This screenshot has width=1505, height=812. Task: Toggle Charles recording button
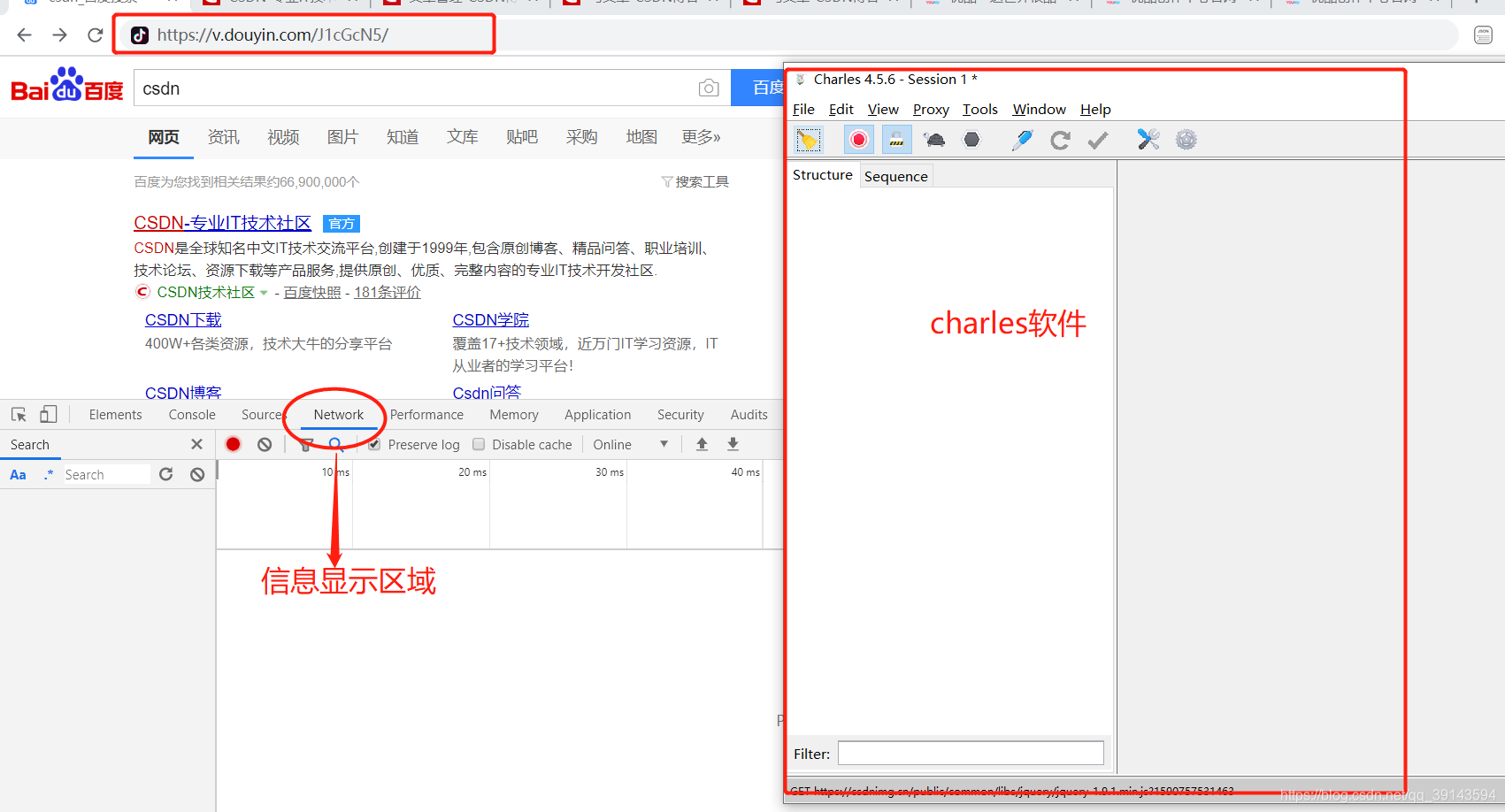858,140
